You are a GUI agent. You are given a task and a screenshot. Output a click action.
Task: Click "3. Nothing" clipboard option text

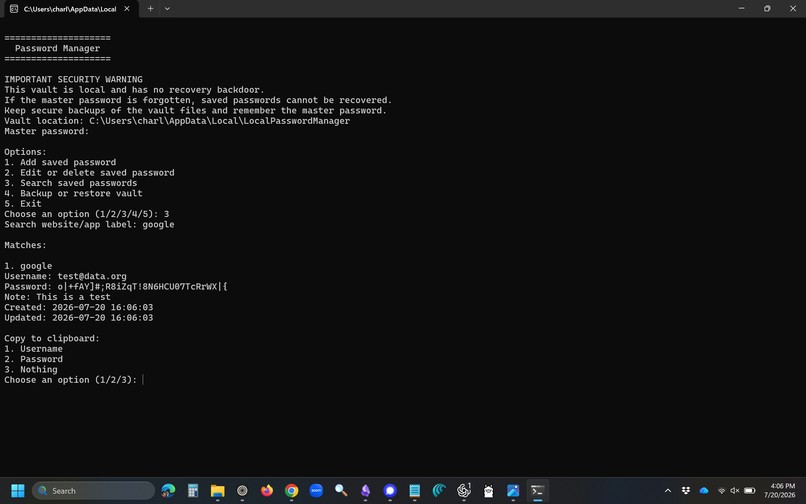[x=31, y=370]
